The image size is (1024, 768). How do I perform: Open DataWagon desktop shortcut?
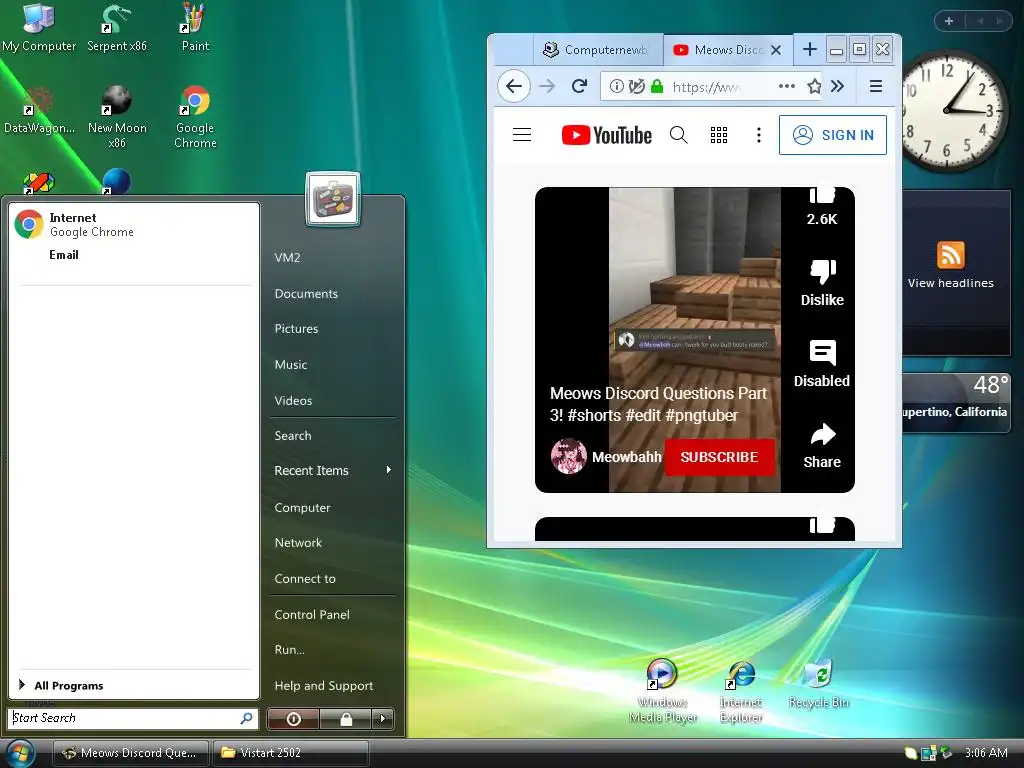click(39, 111)
